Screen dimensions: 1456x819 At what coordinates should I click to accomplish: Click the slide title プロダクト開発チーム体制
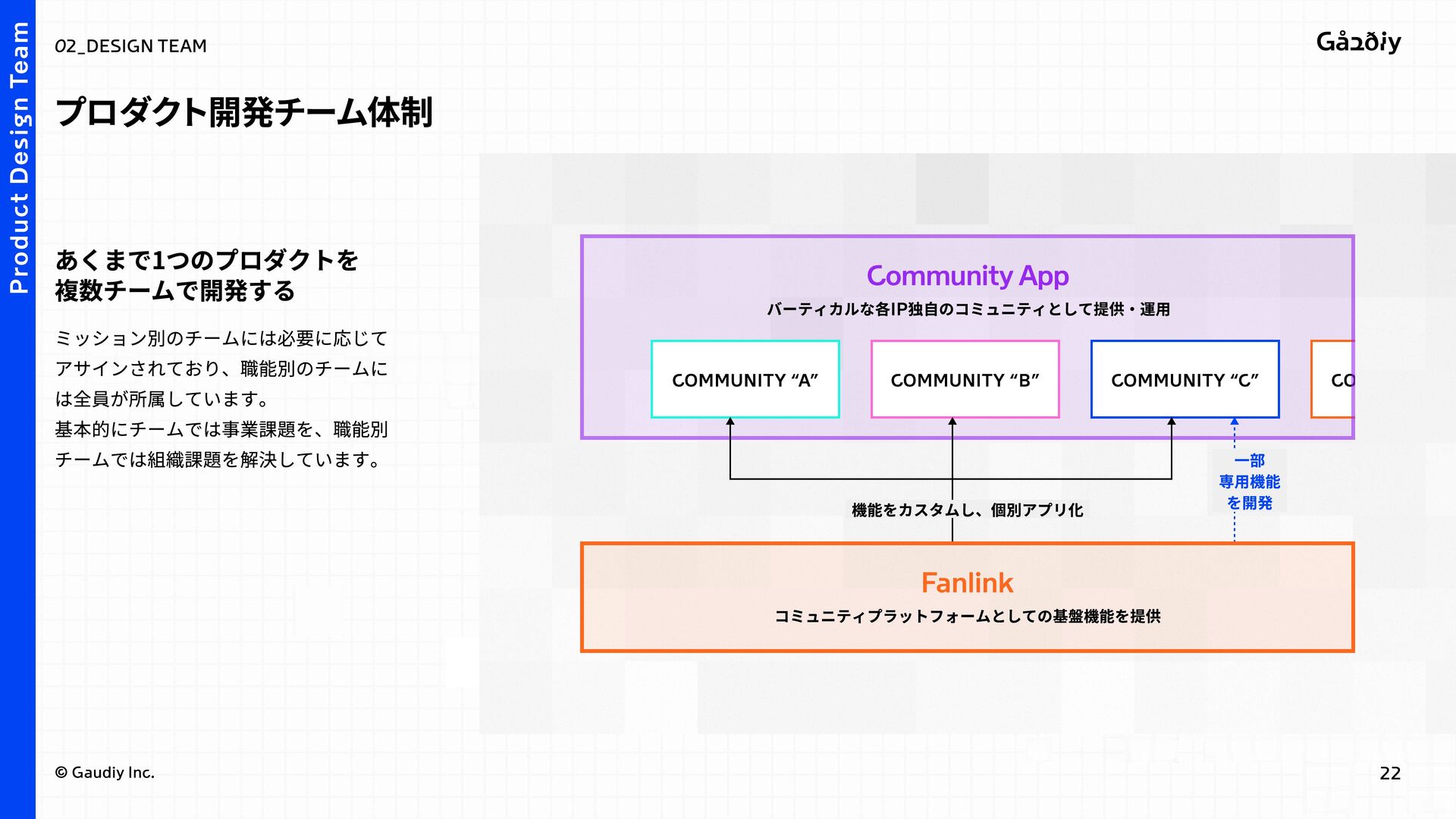click(x=243, y=112)
